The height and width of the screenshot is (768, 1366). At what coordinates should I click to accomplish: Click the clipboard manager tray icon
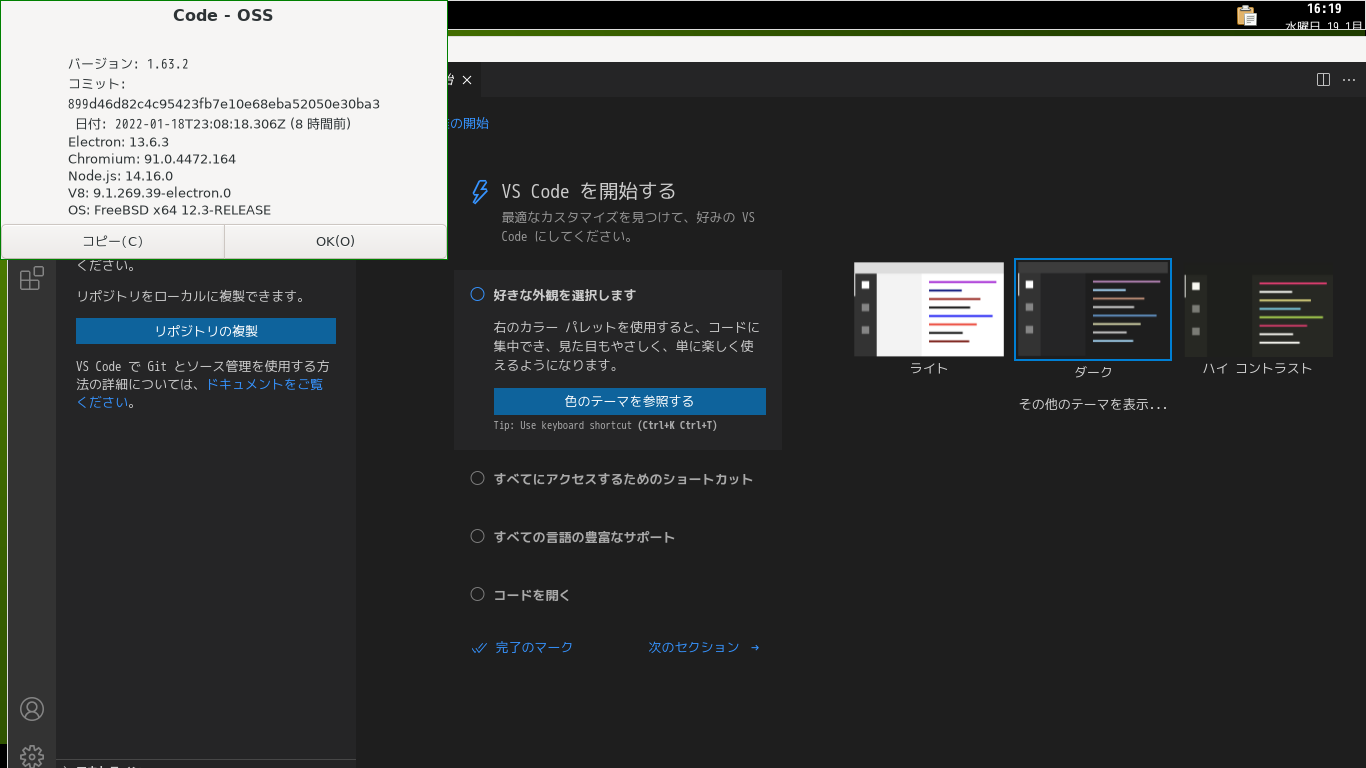click(1246, 15)
